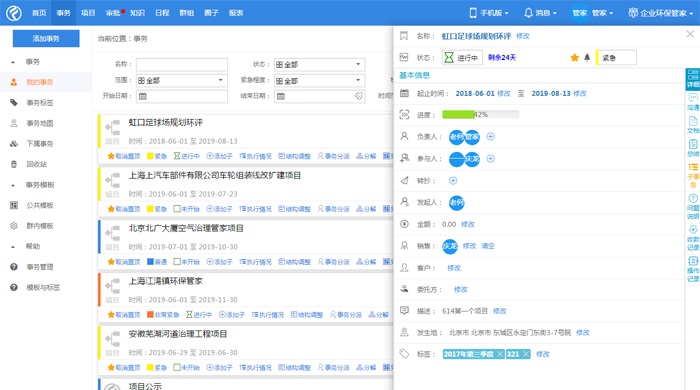Open the 项目 top menu
Viewport: 700px width, 390px height.
(x=88, y=13)
